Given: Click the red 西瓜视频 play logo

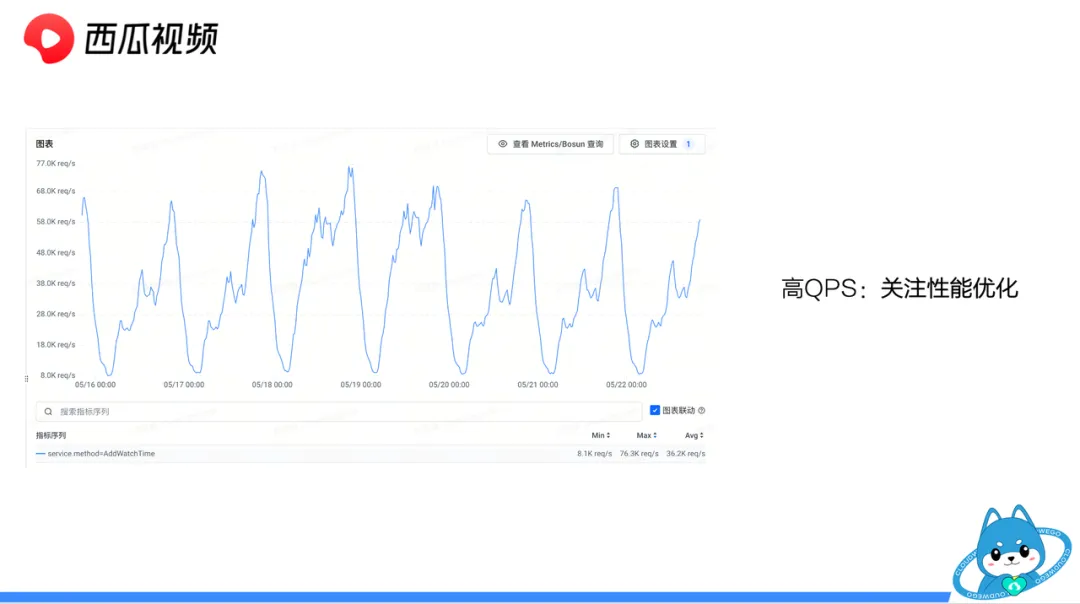Looking at the screenshot, I should [48, 39].
